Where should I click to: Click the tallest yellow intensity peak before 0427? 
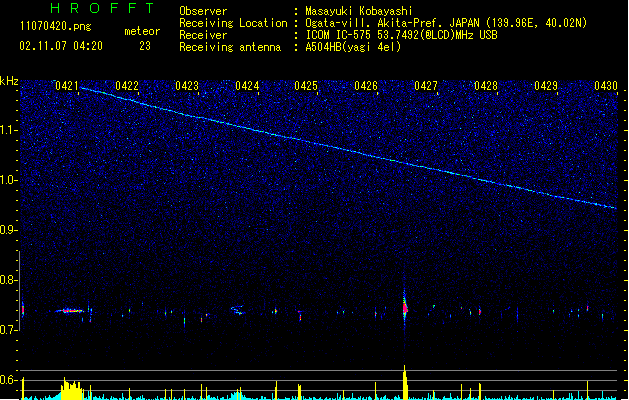tap(405, 382)
